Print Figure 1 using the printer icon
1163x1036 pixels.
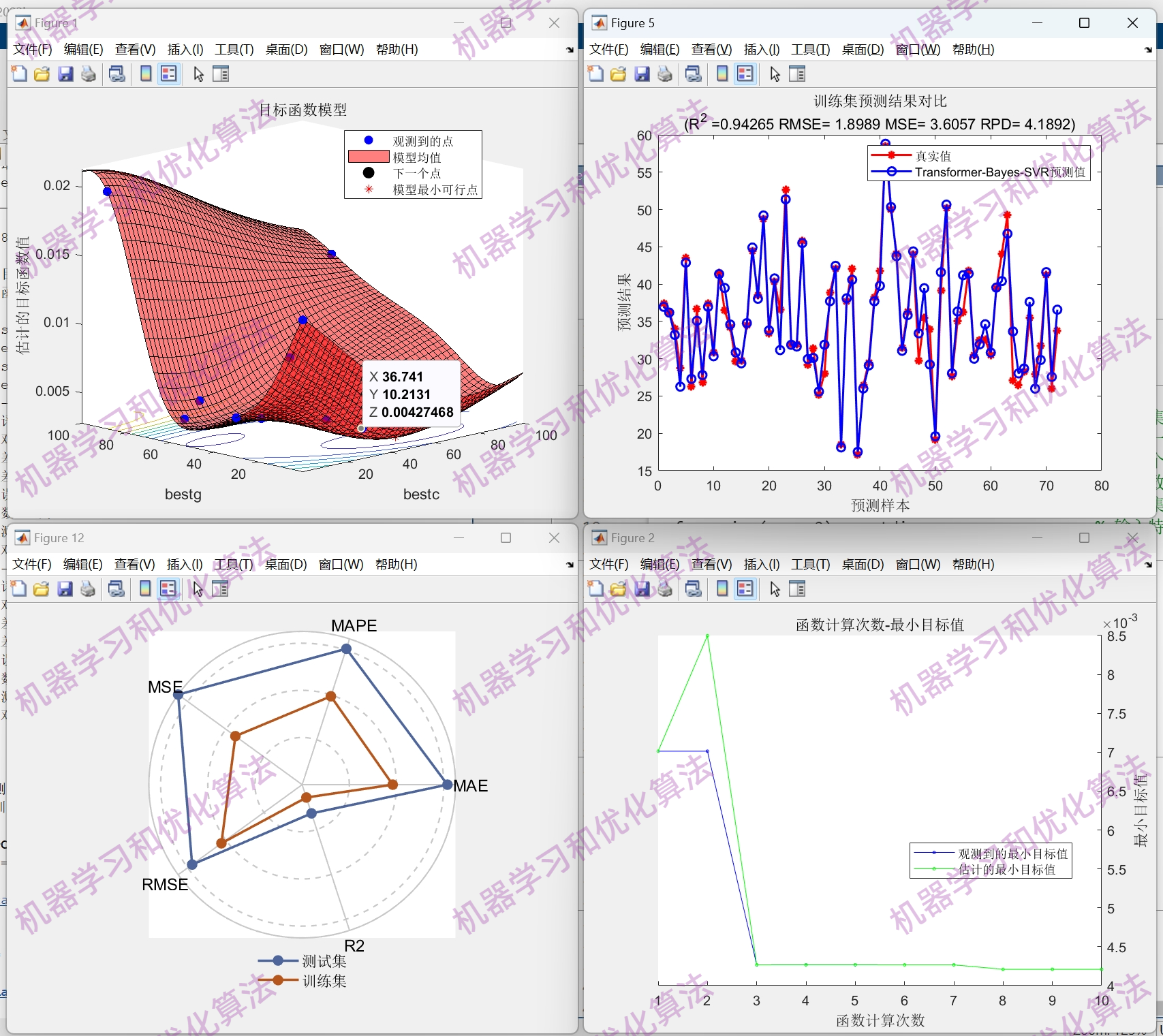(x=89, y=74)
